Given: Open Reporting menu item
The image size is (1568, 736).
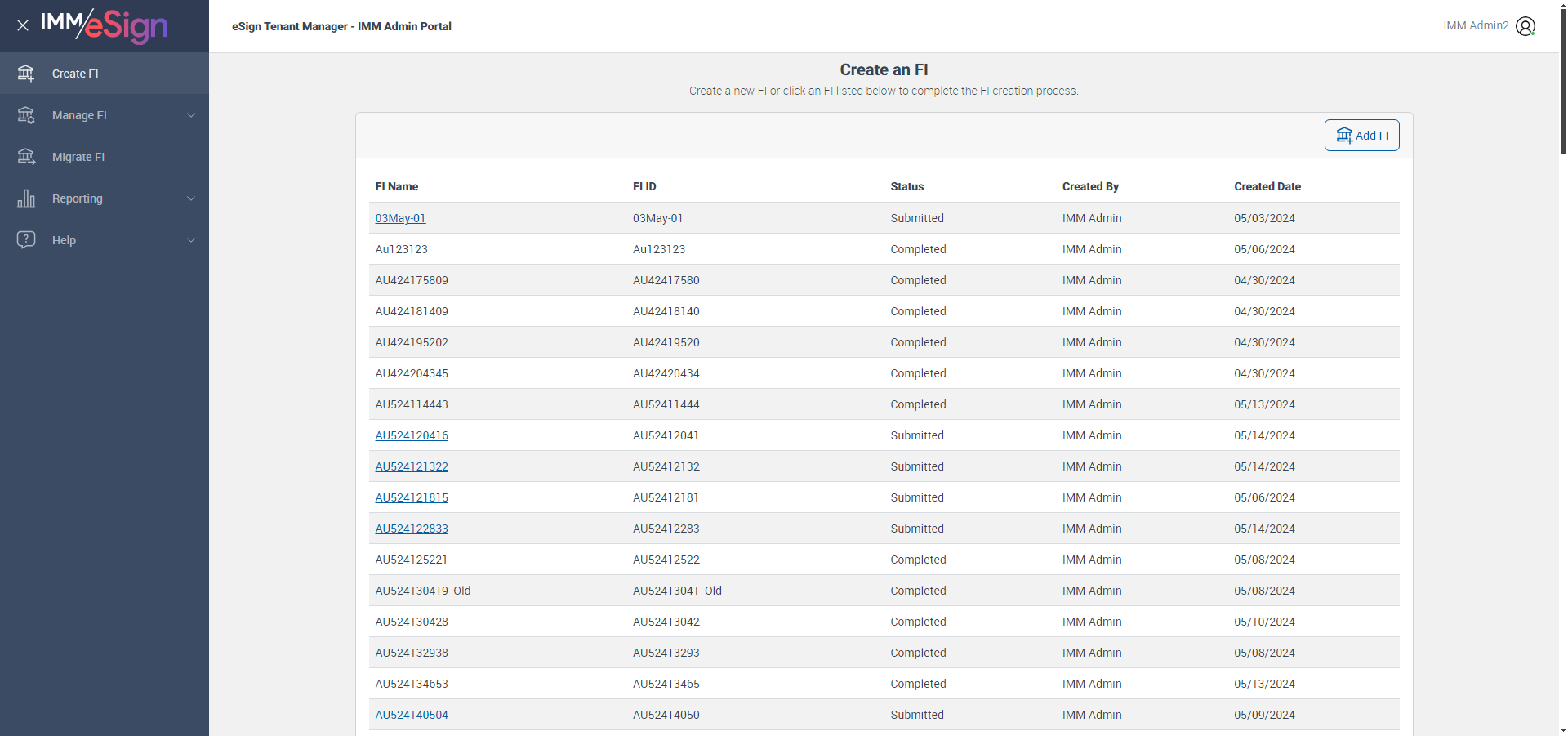Looking at the screenshot, I should 105,198.
